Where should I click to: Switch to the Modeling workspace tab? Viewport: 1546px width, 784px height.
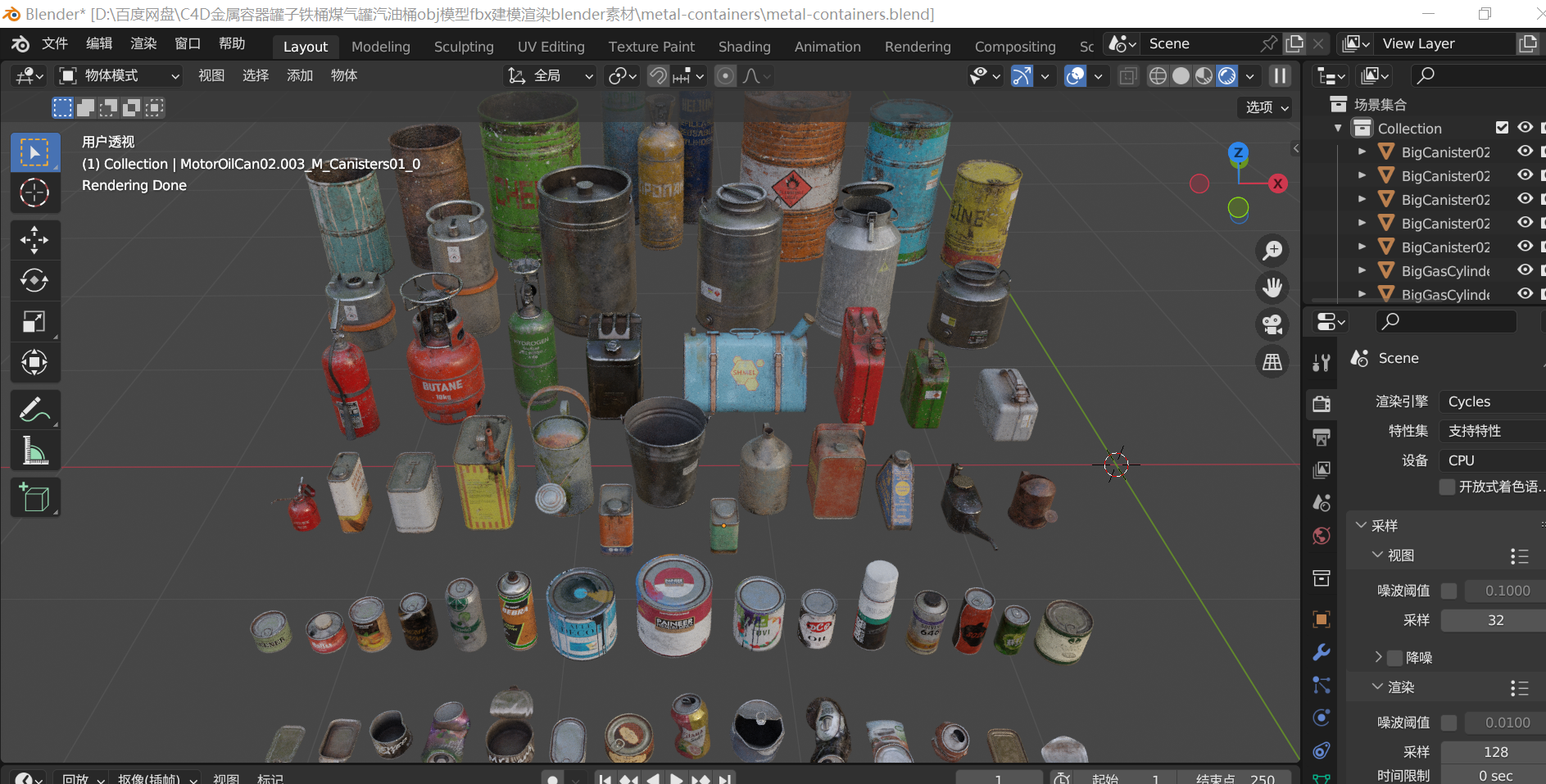click(381, 47)
